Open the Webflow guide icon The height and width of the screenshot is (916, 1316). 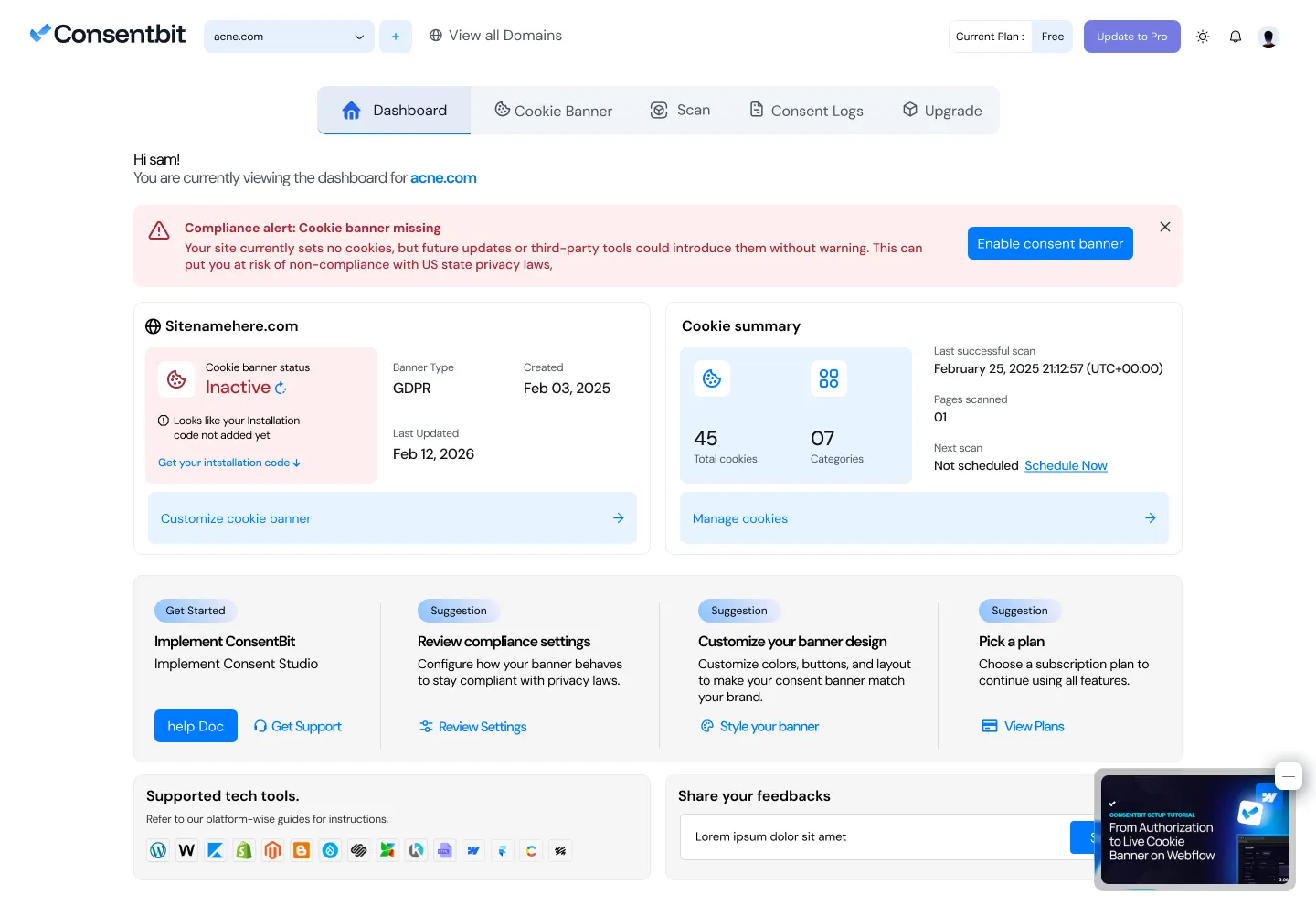(473, 850)
